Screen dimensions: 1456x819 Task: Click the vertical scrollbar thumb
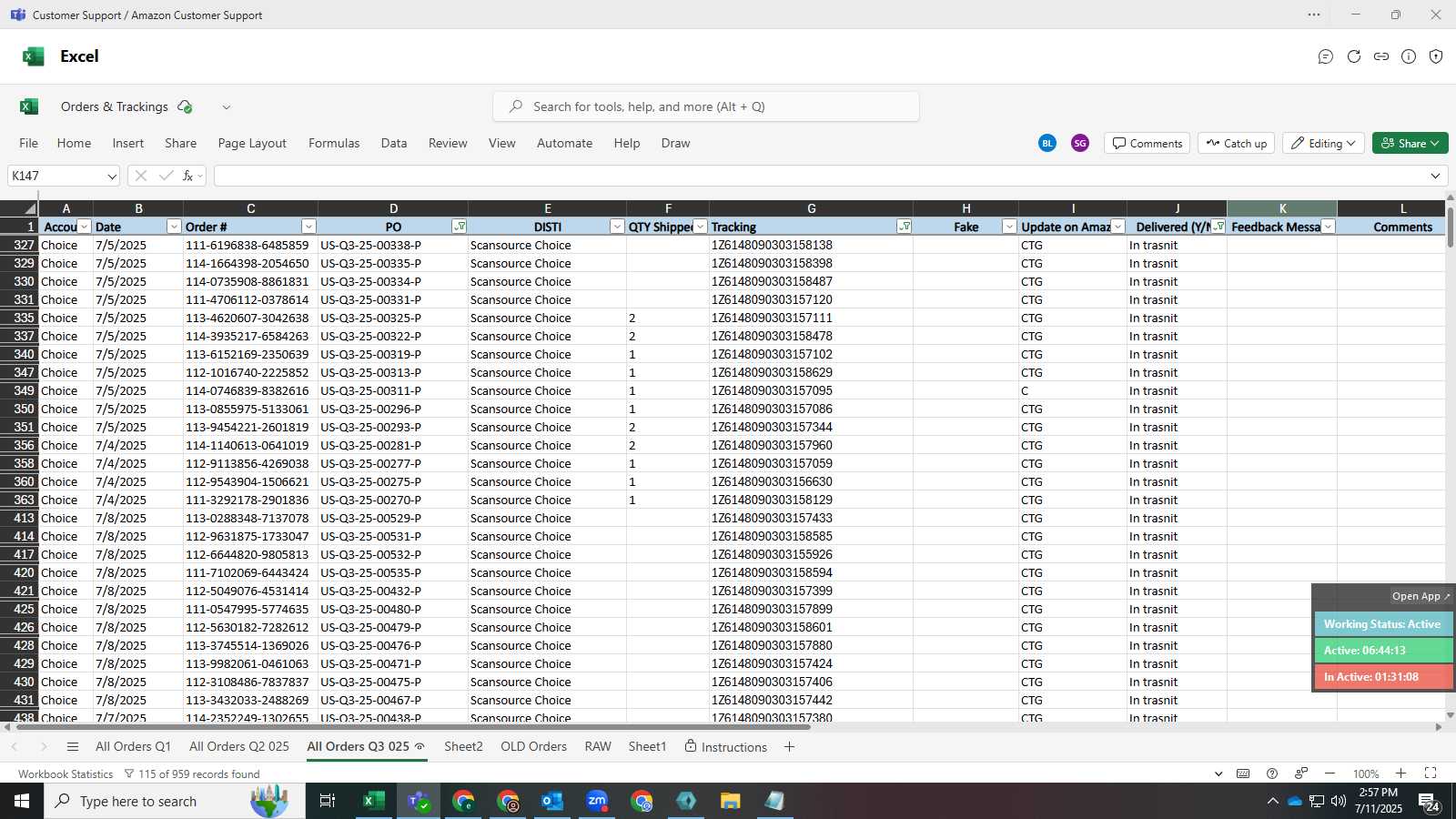1450,226
